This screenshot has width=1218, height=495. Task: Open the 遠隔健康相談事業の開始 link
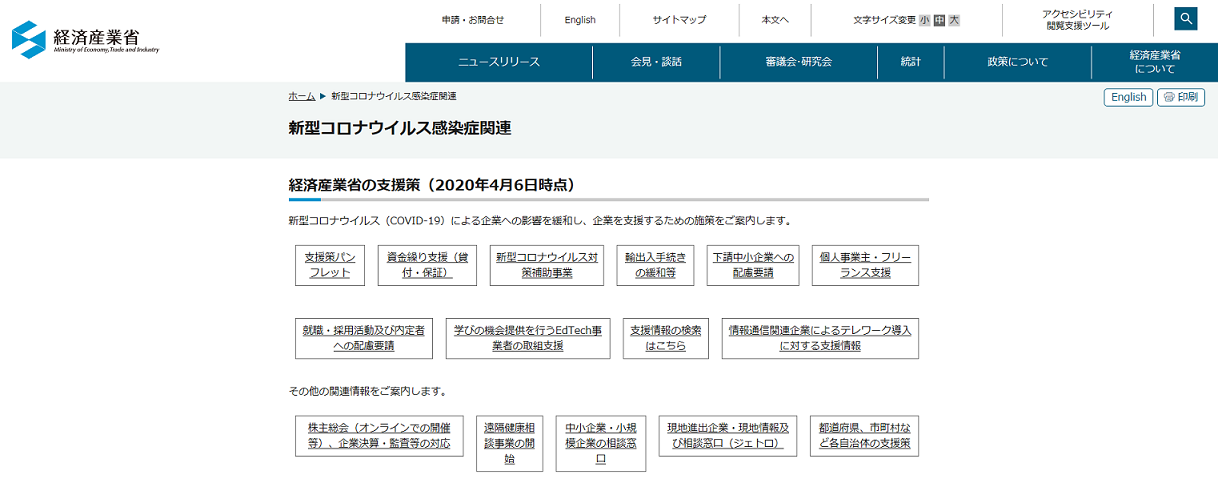509,442
